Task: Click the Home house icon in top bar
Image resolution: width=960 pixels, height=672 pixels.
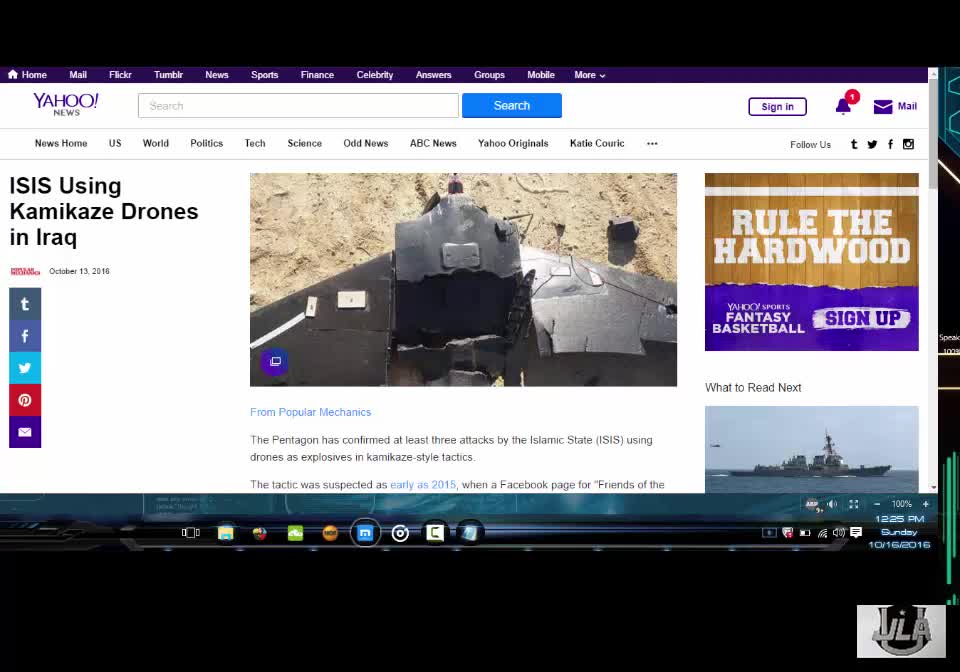Action: click(13, 75)
